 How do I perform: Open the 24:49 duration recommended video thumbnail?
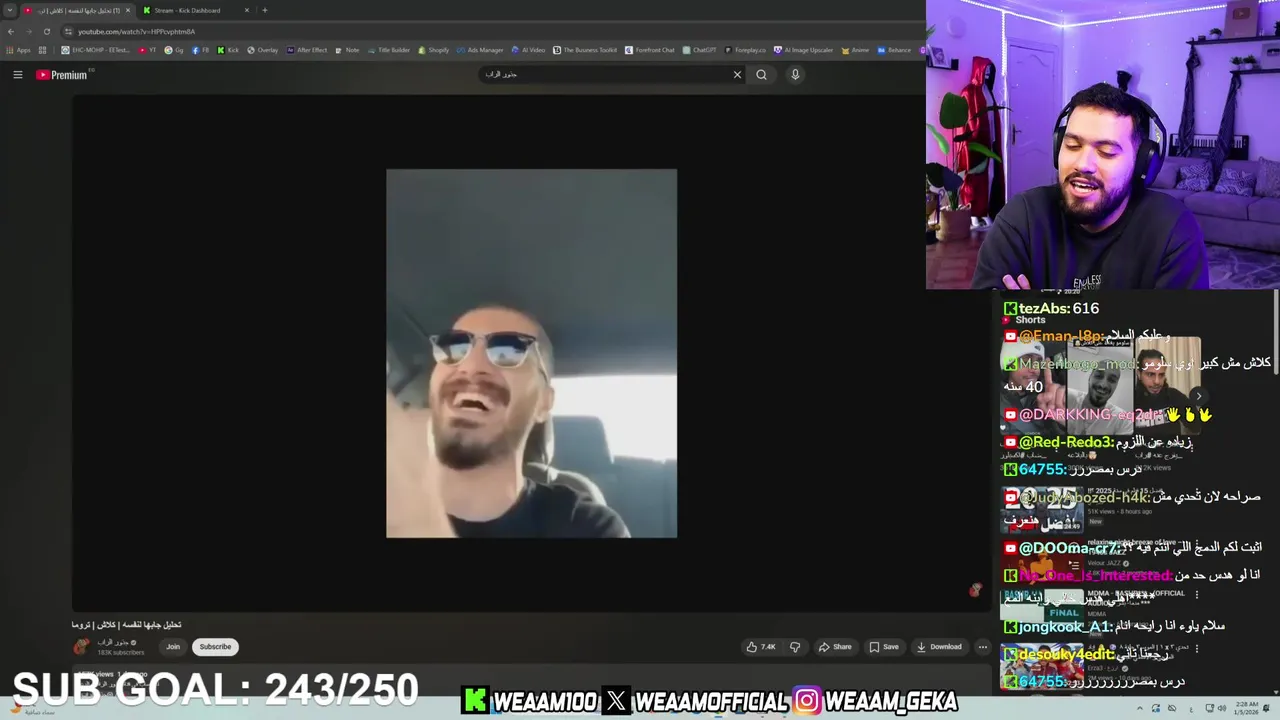[x=1043, y=509]
